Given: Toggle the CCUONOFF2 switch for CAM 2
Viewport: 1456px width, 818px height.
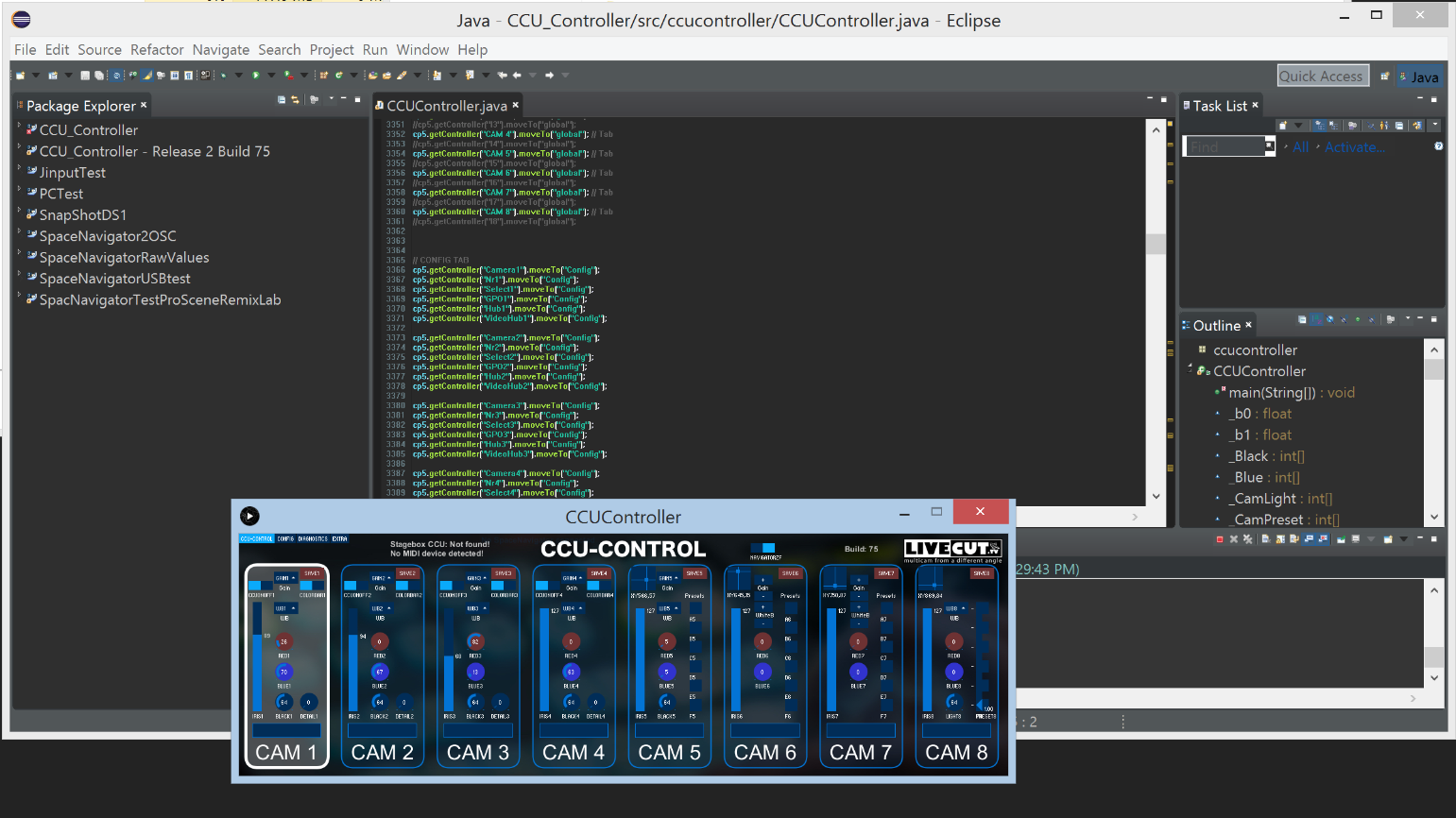Looking at the screenshot, I should coord(357,587).
